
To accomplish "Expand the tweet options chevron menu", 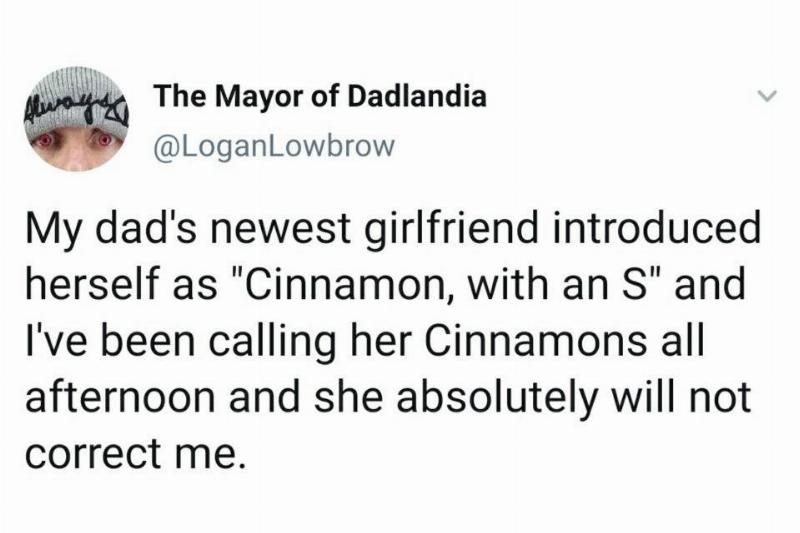I will click(x=765, y=97).
